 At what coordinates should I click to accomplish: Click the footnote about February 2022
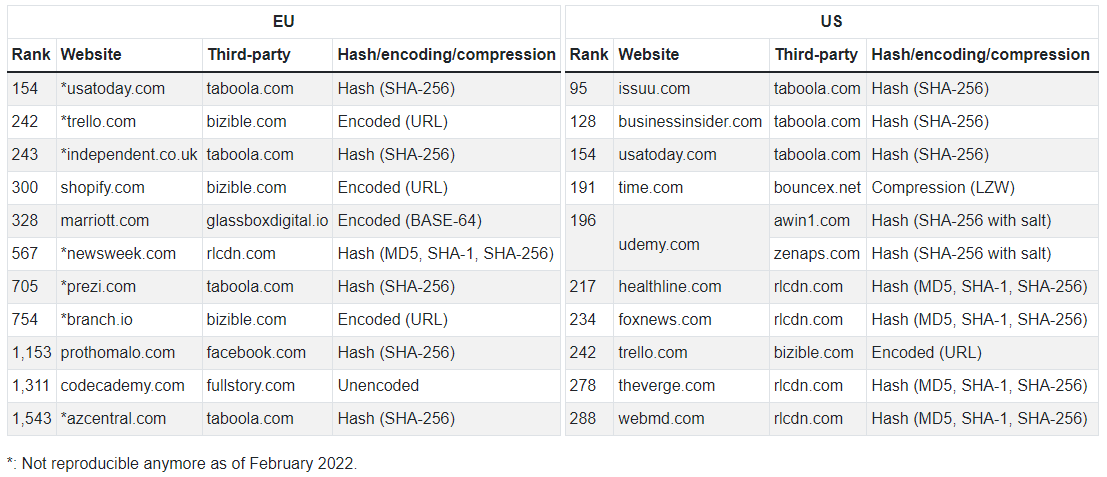(x=182, y=464)
